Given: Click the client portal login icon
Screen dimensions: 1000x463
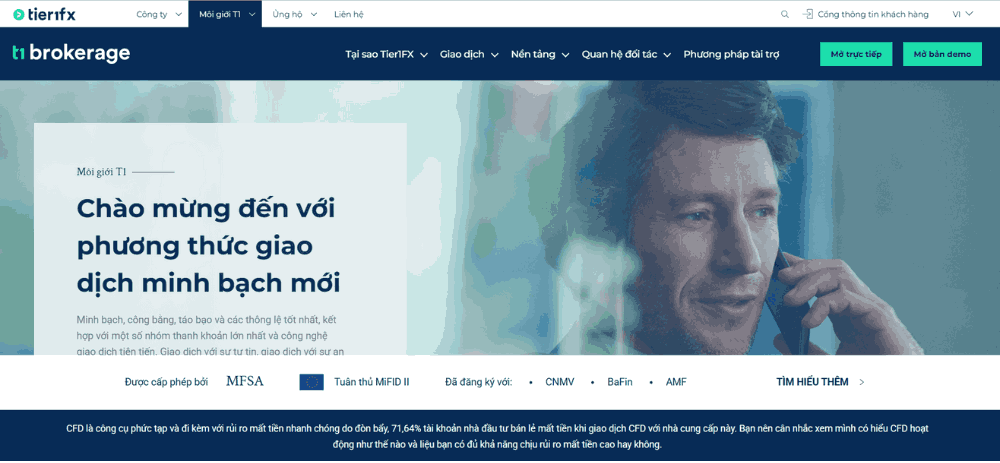Looking at the screenshot, I should point(807,14).
